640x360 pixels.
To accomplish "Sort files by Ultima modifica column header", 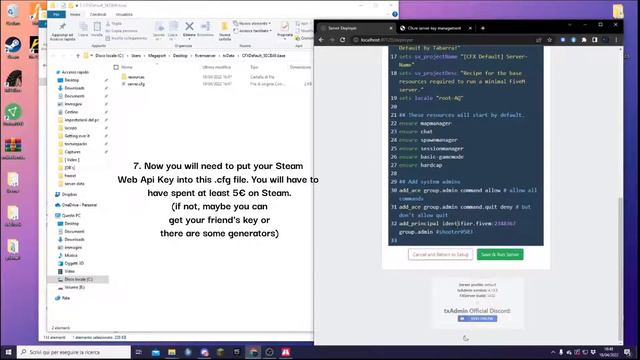I will [x=216, y=67].
